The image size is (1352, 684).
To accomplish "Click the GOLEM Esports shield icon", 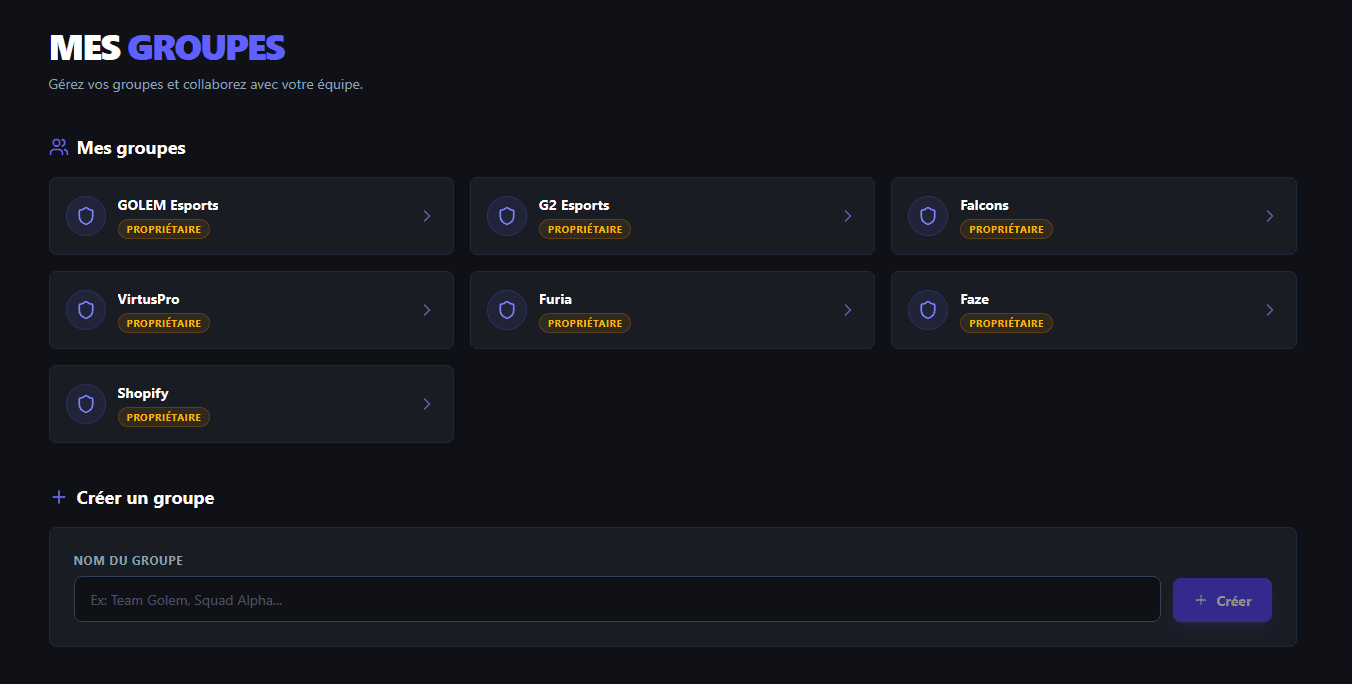I will point(86,215).
